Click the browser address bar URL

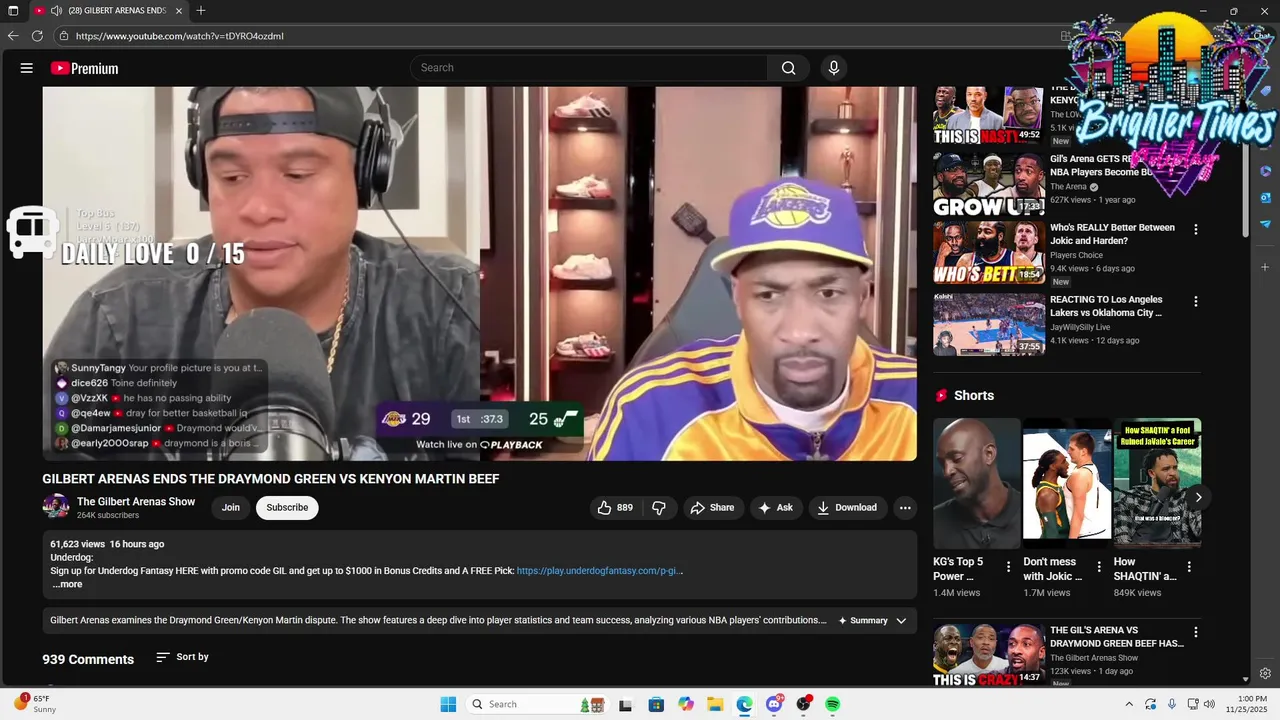click(180, 36)
